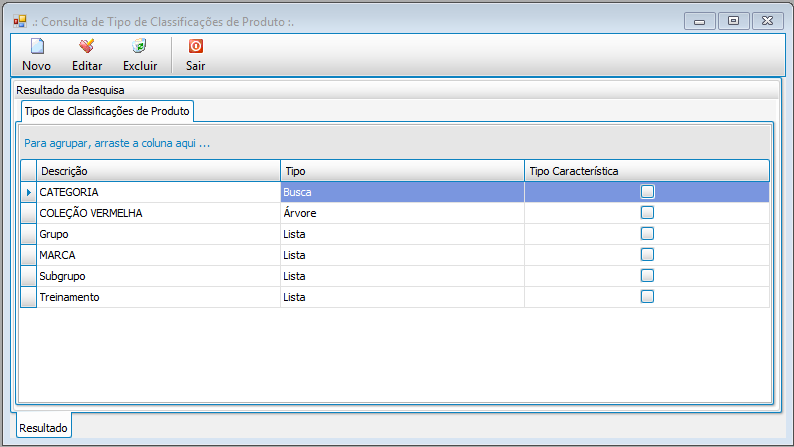Select the Treinamento description cell
This screenshot has height=447, width=794.
coord(158,297)
